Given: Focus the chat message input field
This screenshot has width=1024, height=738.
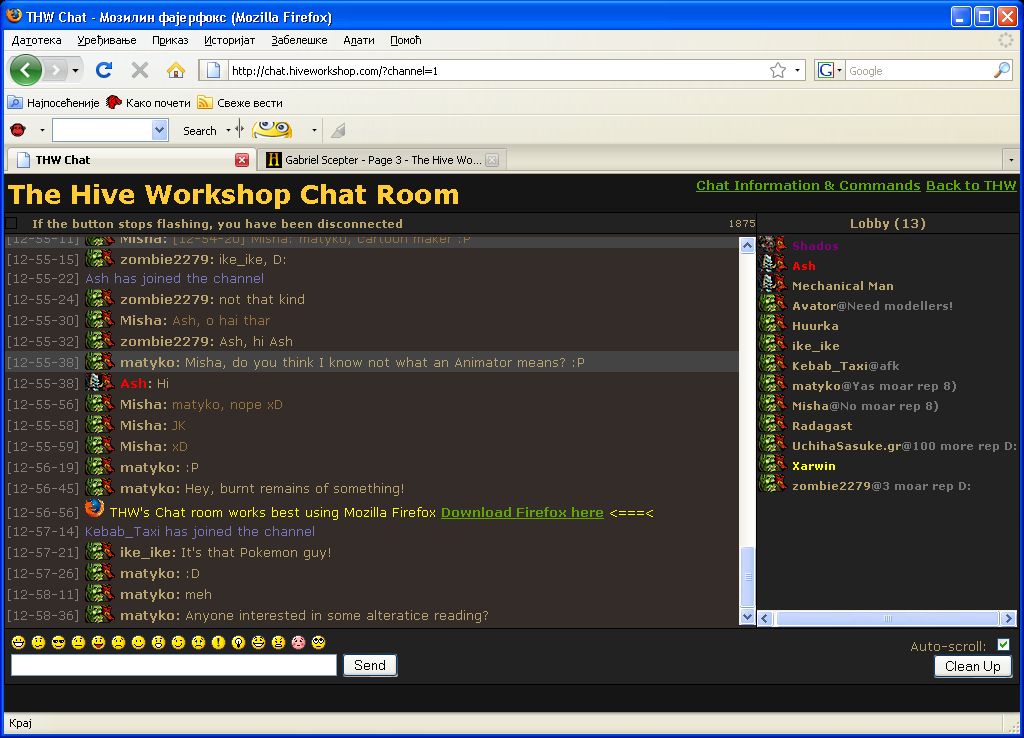Looking at the screenshot, I should (174, 666).
